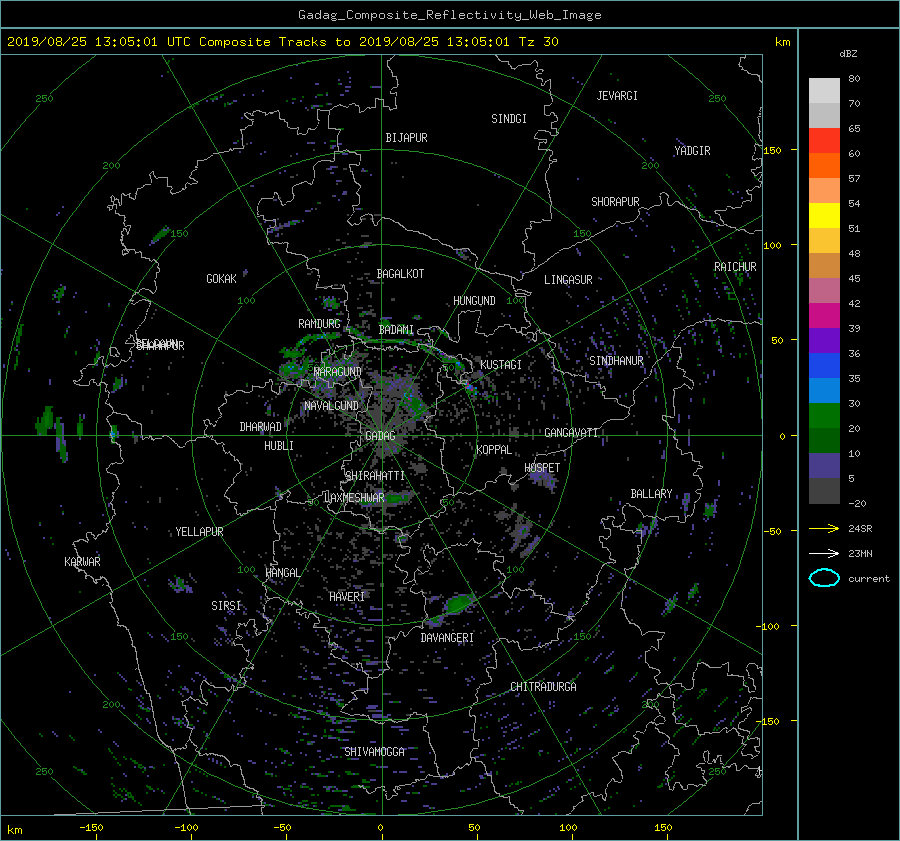Click the GANGAVATI city label
The width and height of the screenshot is (900, 841).
point(571,432)
